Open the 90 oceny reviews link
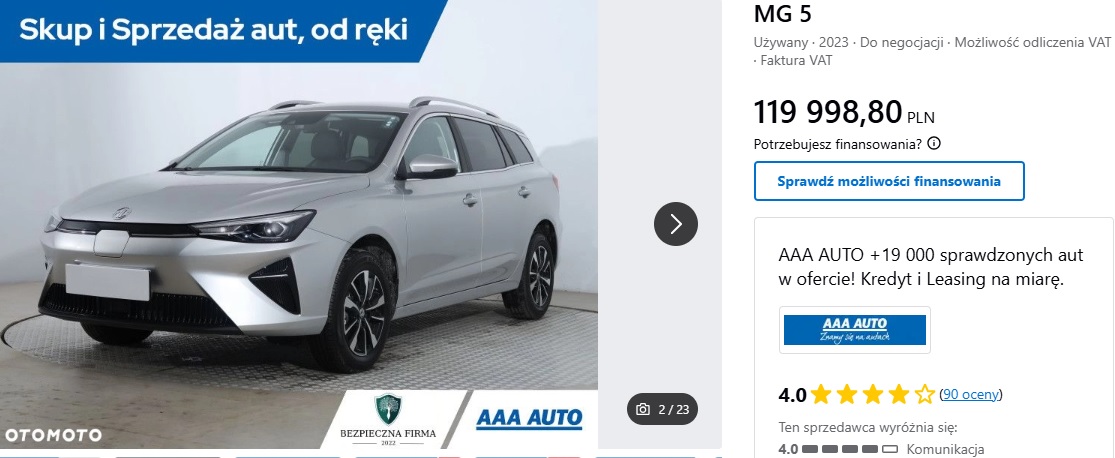Viewport: 1115px width, 458px height. (x=971, y=394)
